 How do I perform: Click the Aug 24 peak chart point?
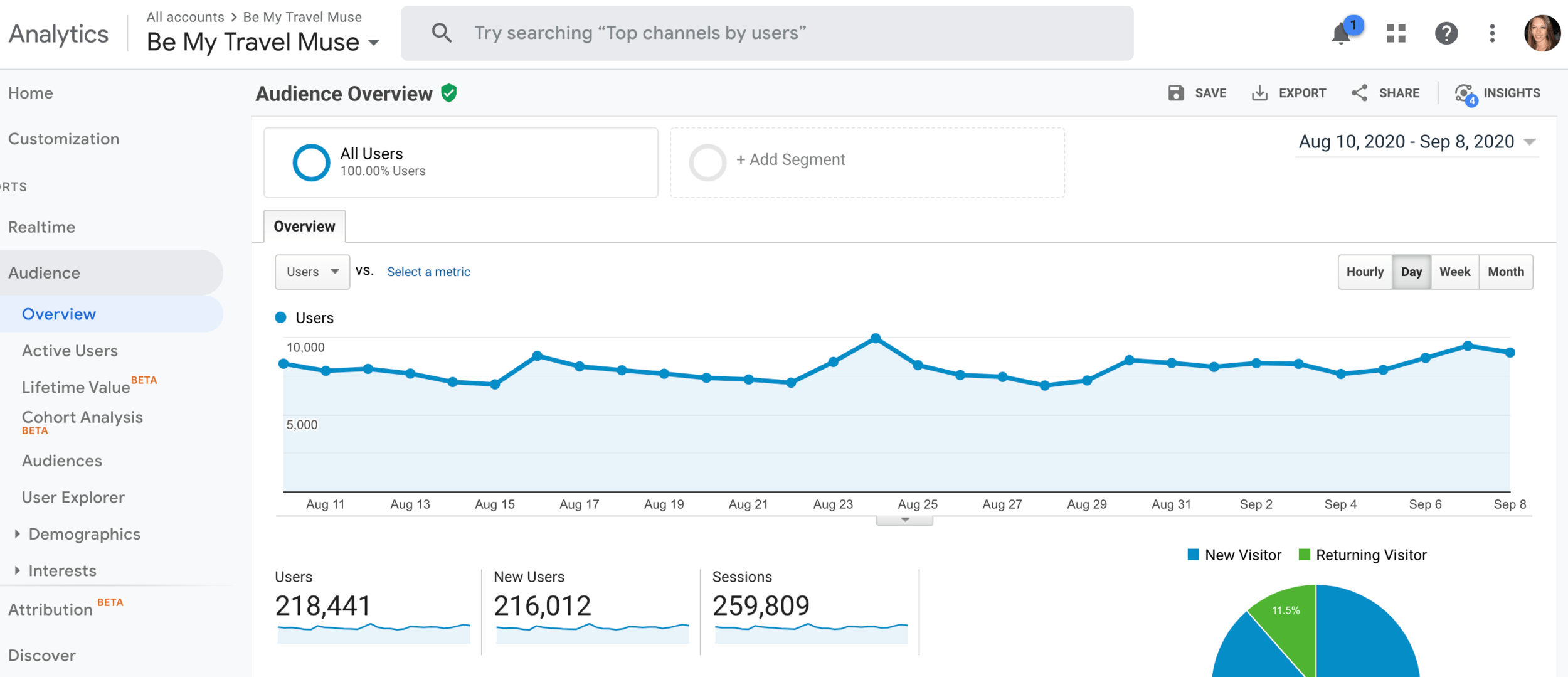[x=876, y=338]
